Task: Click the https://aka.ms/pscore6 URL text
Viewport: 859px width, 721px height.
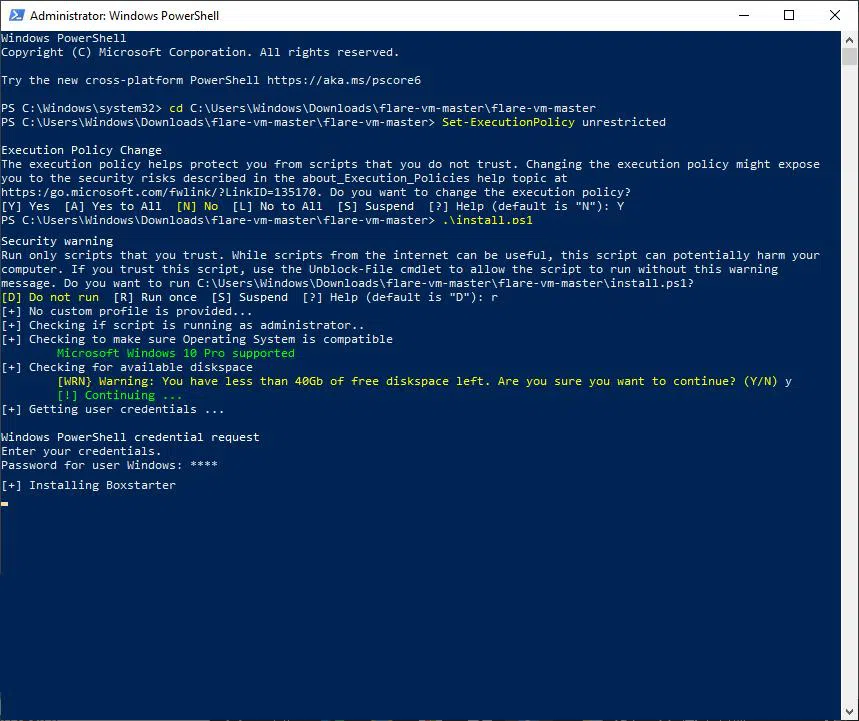Action: coord(344,80)
